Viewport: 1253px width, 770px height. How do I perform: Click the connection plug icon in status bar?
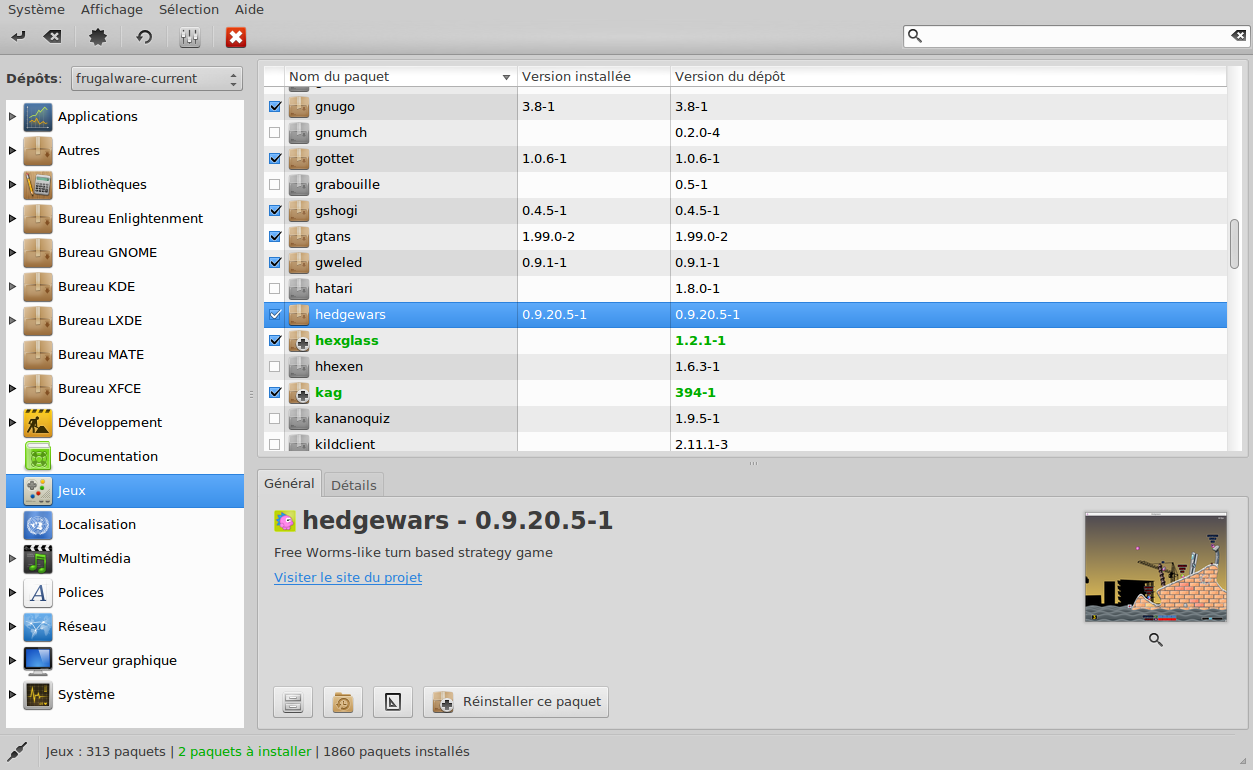[x=16, y=751]
